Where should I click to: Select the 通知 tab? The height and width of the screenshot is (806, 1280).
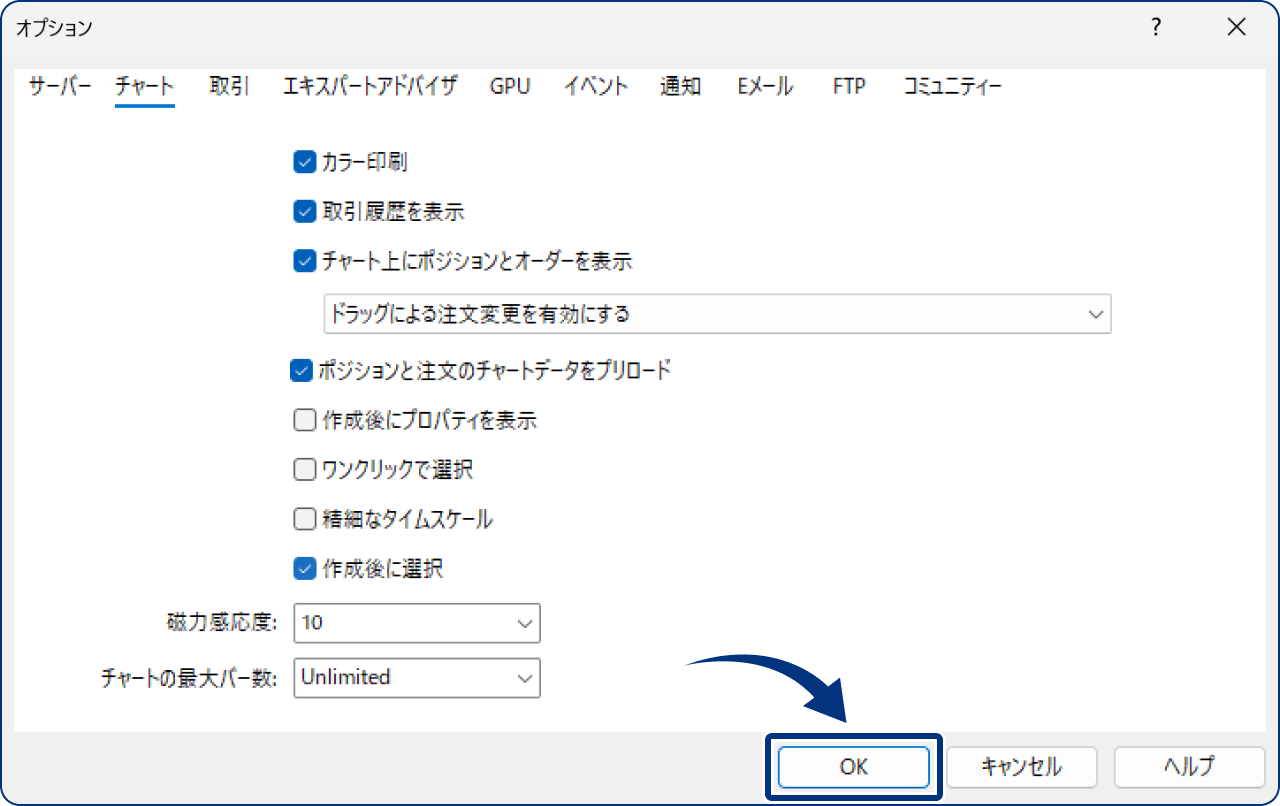pos(680,86)
